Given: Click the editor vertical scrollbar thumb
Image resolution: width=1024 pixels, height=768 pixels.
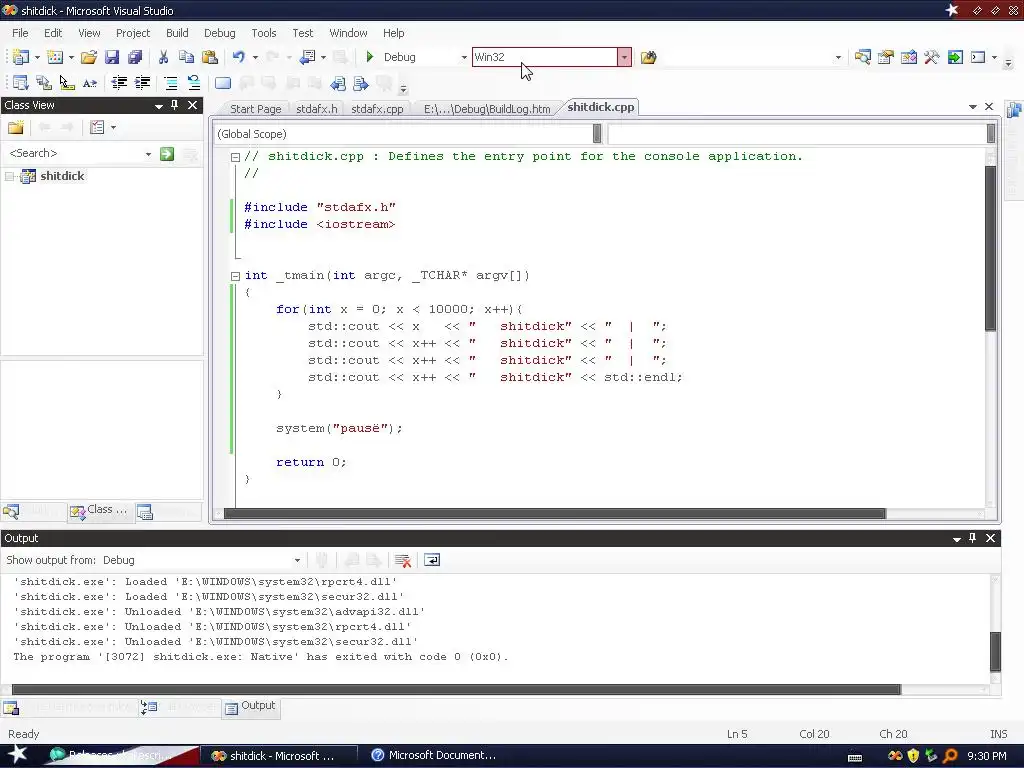Looking at the screenshot, I should (x=990, y=248).
